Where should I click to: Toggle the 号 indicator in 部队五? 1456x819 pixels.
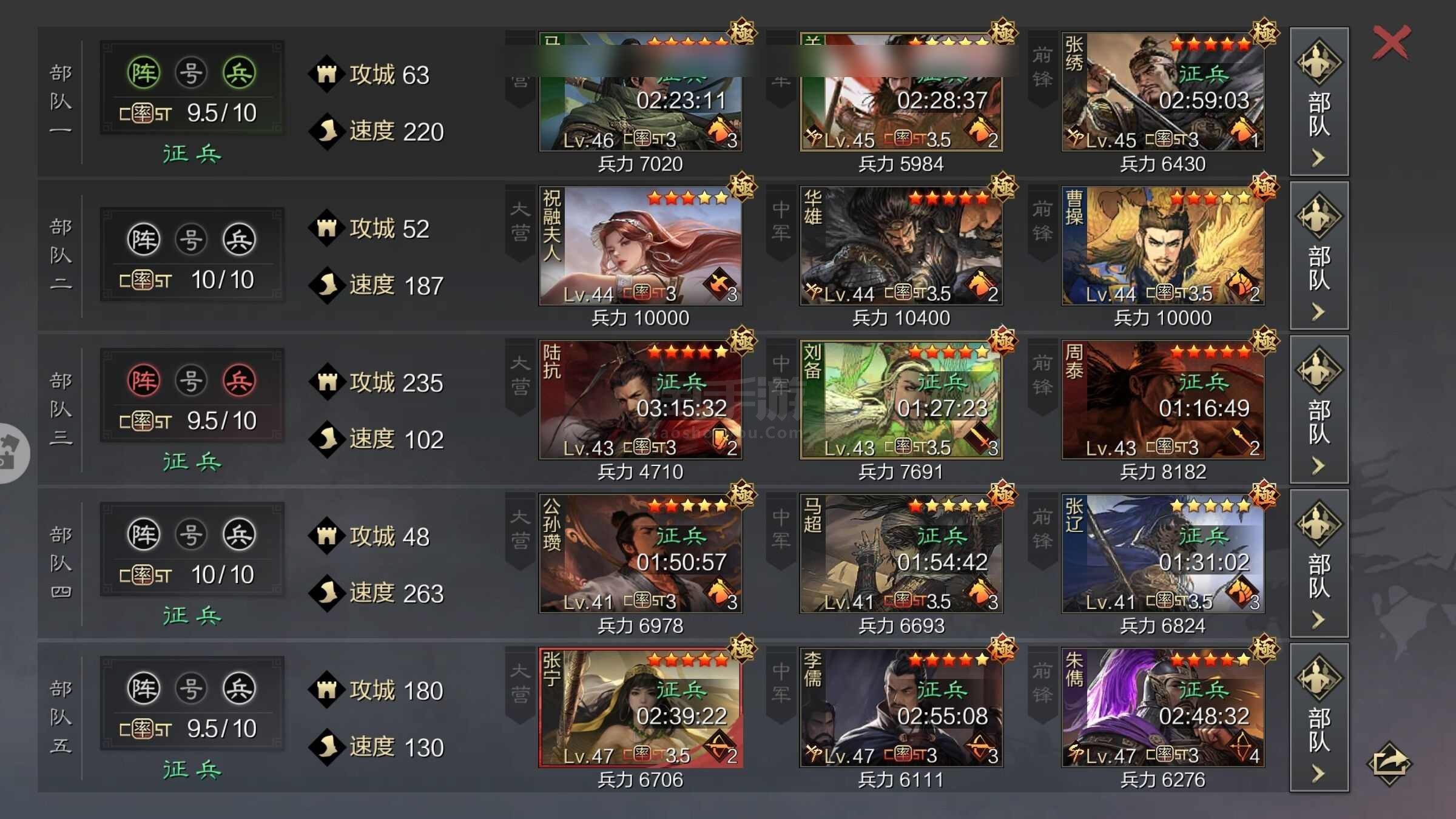point(191,689)
